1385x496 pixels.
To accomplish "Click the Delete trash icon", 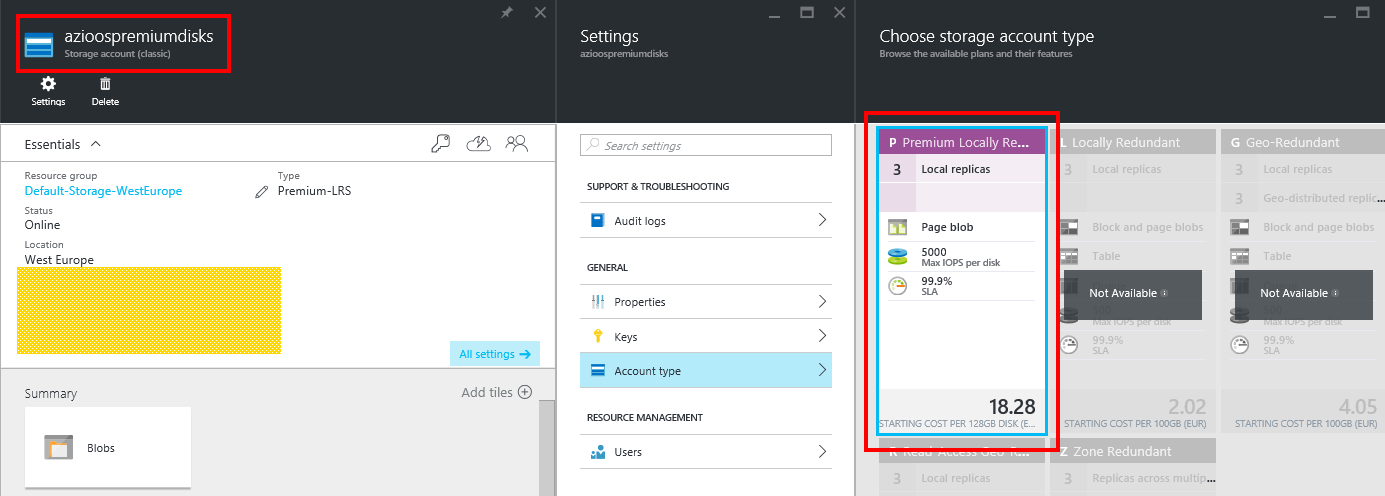I will [105, 84].
